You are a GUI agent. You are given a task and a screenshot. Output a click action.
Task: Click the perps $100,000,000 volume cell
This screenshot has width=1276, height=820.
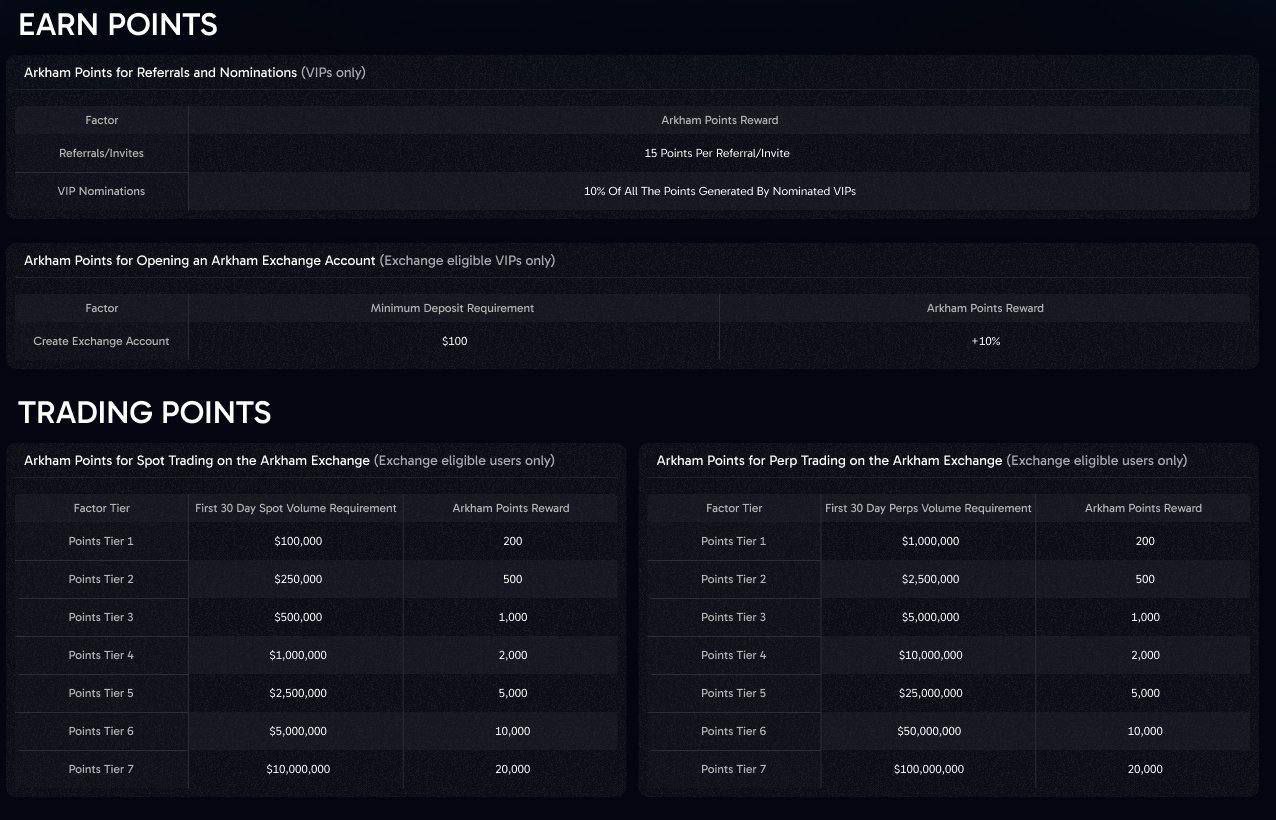(929, 769)
